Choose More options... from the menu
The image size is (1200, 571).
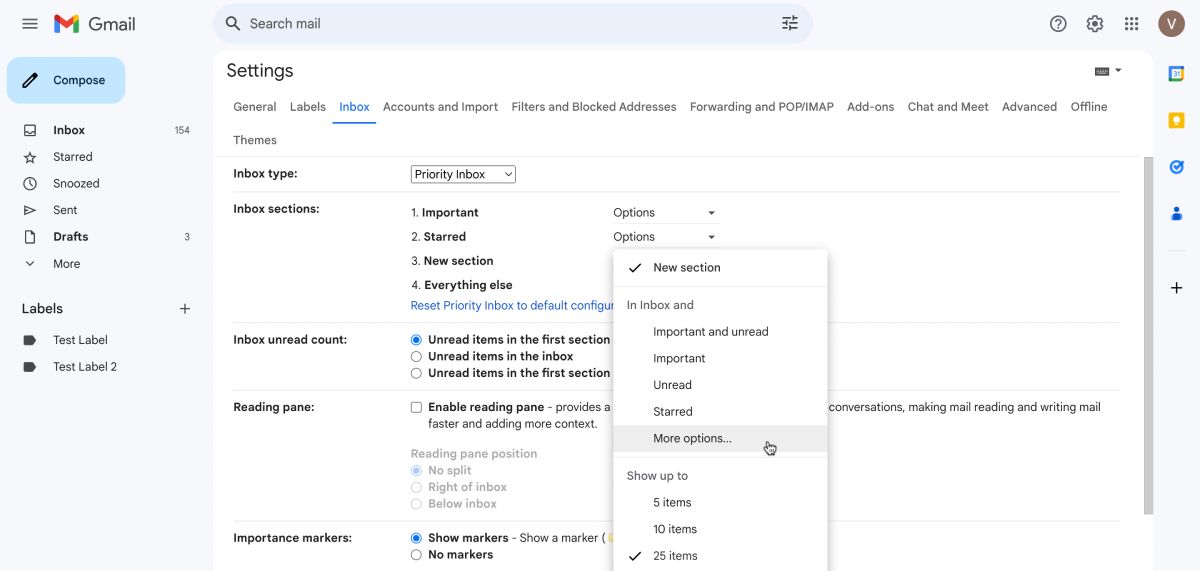click(692, 438)
